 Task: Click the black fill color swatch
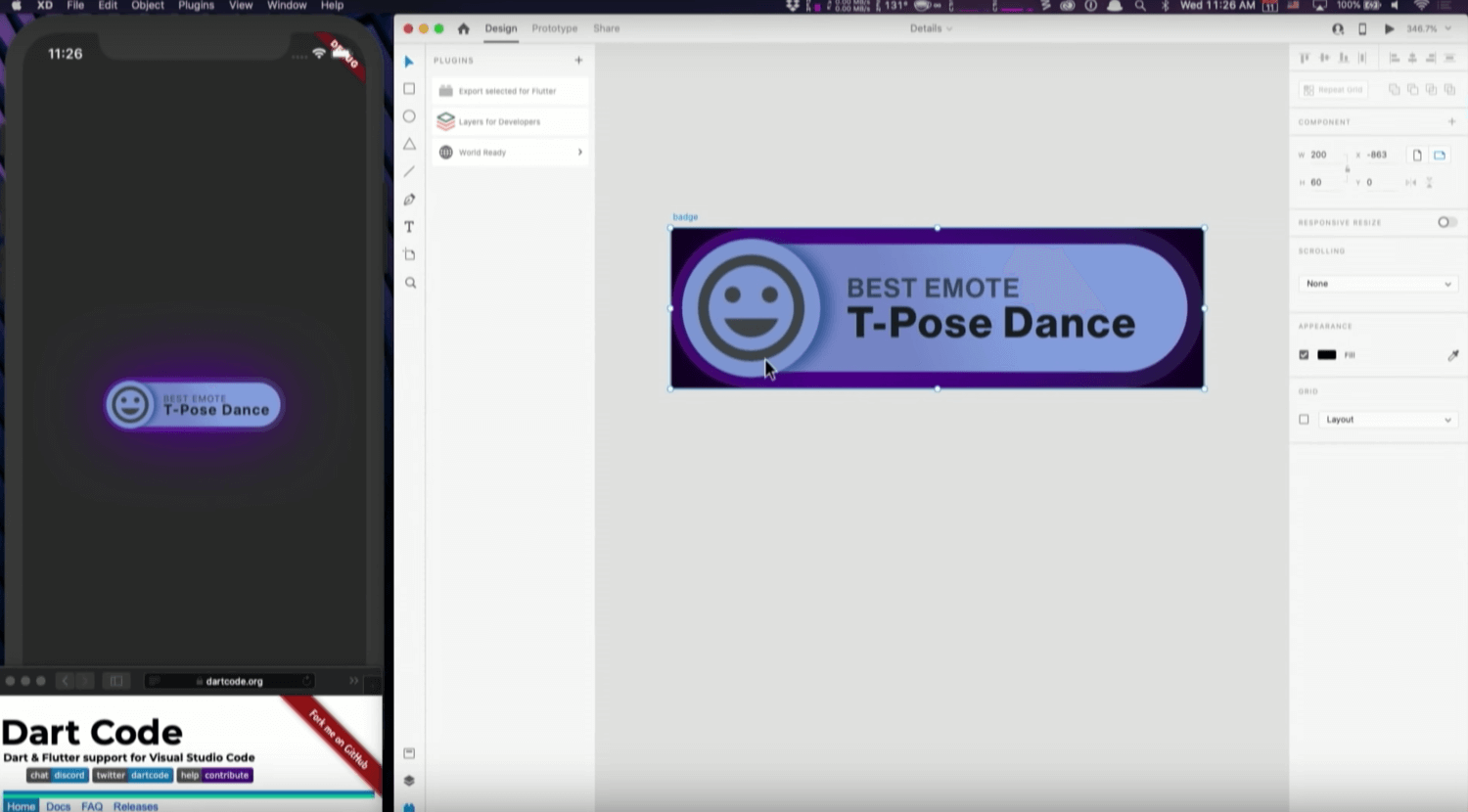1326,355
